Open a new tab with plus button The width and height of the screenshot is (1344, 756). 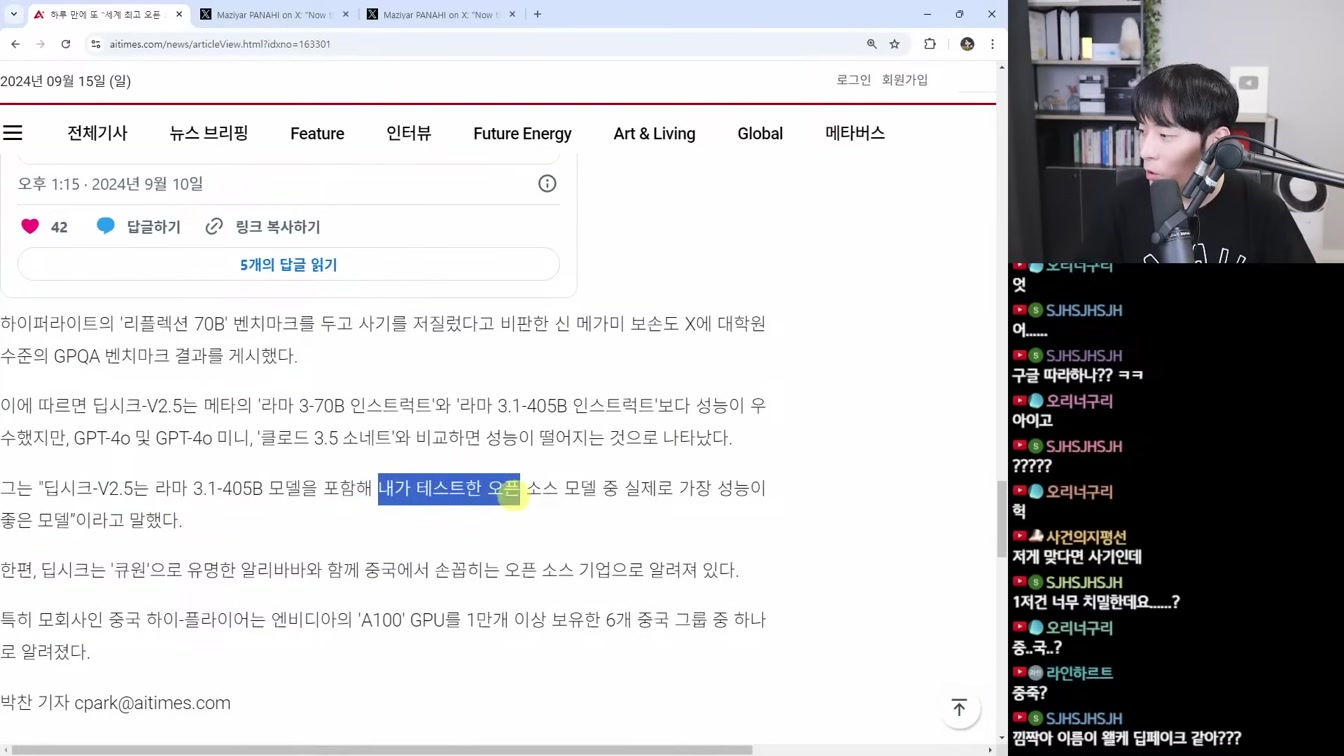pos(537,14)
